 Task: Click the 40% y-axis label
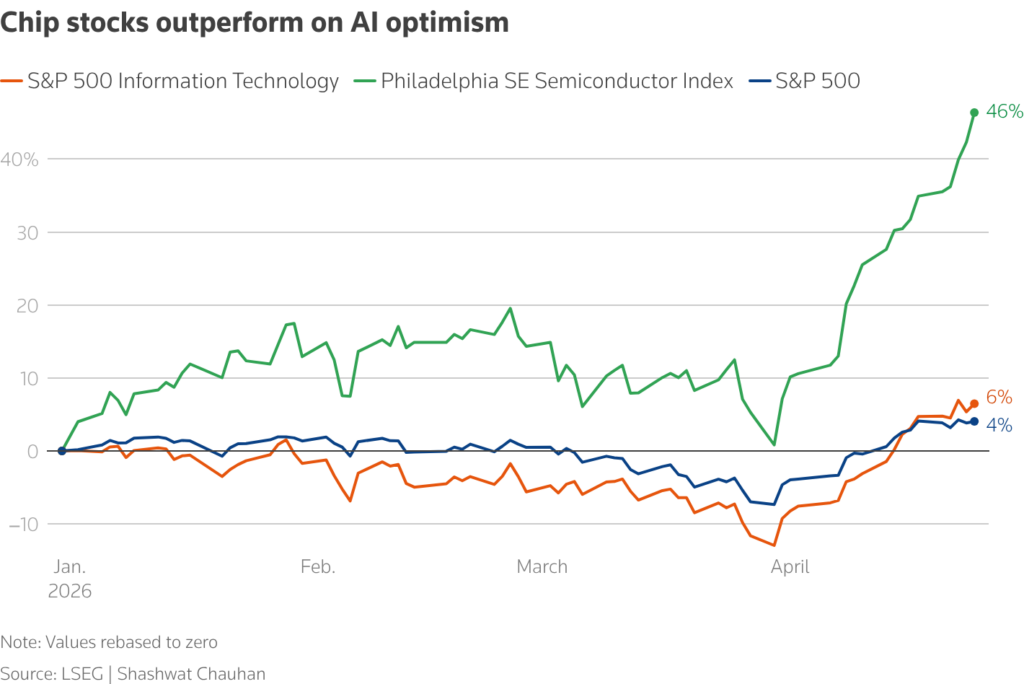[x=20, y=159]
